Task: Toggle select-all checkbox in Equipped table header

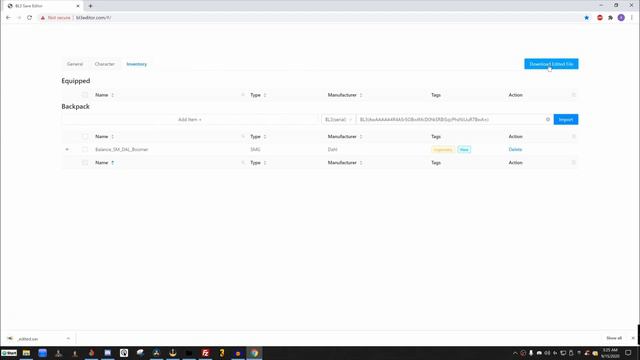Action: 85,95
